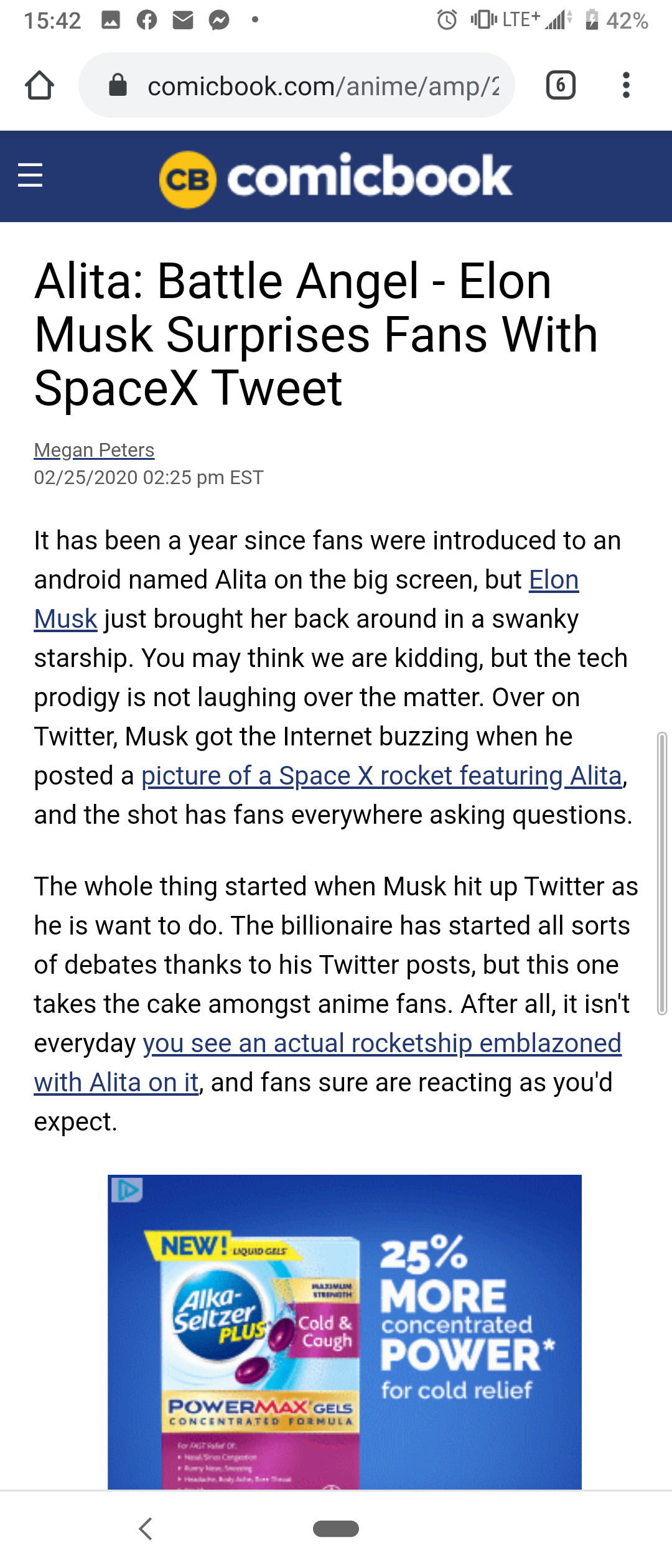
Task: Tap the AdChoices icon on the ad
Action: (x=127, y=1190)
